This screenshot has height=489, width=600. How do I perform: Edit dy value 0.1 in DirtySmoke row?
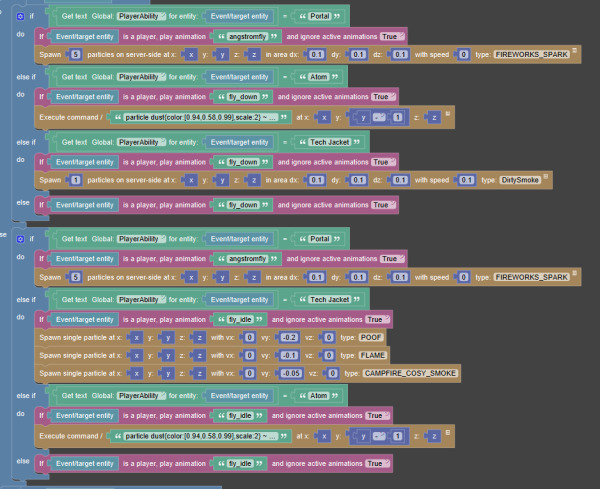tap(358, 180)
